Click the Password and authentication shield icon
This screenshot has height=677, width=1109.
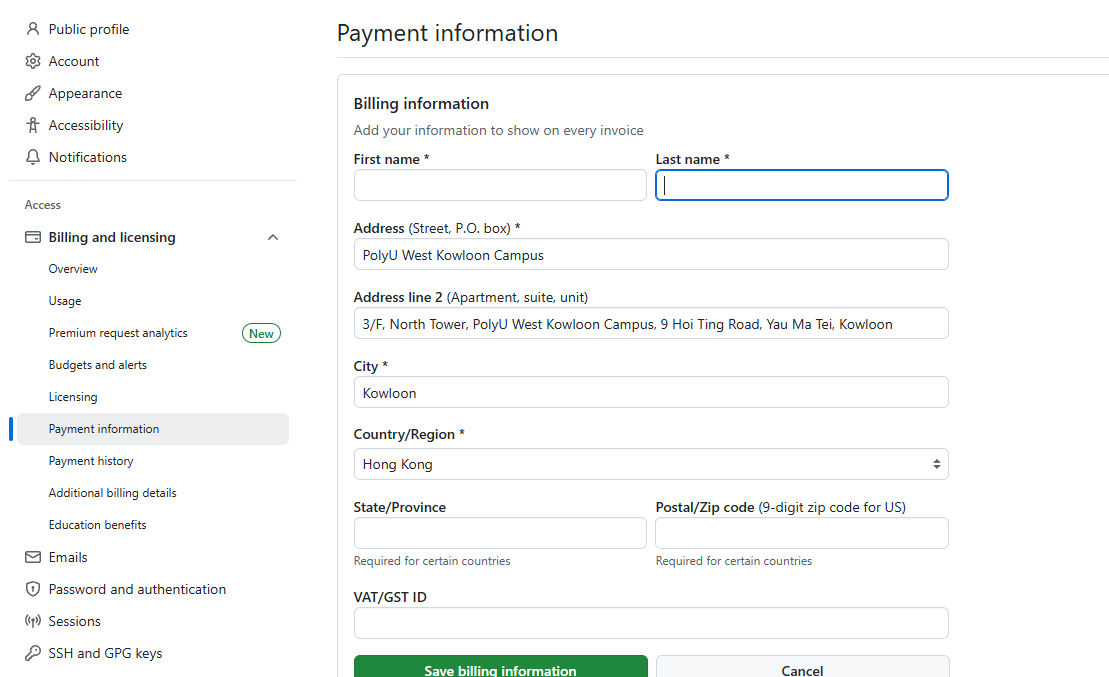pyautogui.click(x=33, y=589)
